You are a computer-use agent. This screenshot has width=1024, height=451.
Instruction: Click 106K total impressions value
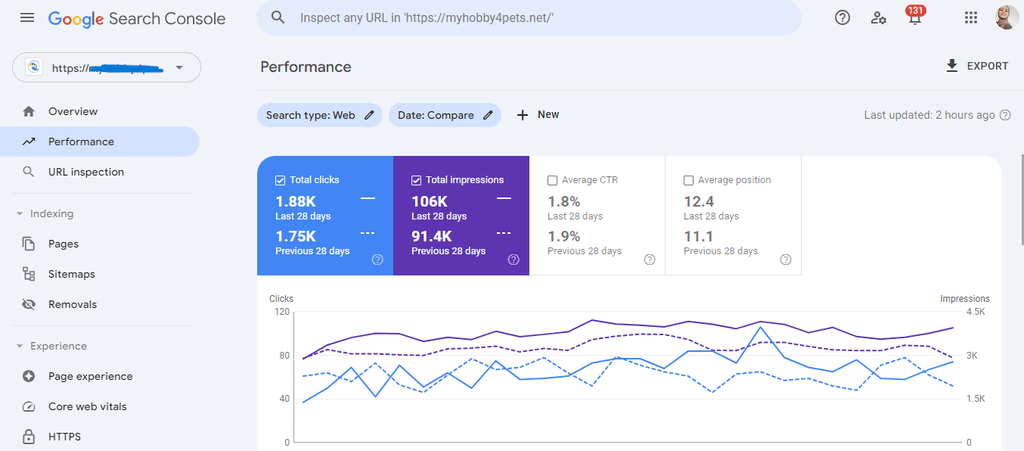coord(429,202)
